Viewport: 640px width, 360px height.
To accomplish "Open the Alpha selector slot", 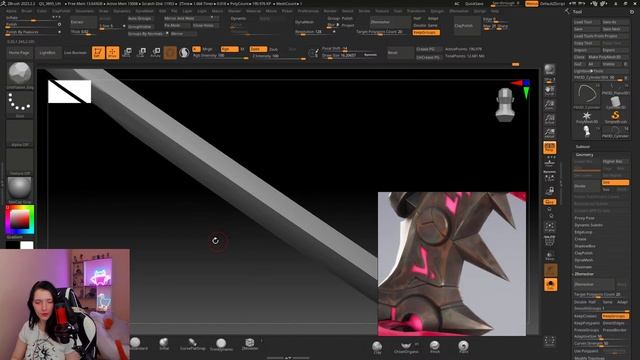I will pyautogui.click(x=20, y=133).
